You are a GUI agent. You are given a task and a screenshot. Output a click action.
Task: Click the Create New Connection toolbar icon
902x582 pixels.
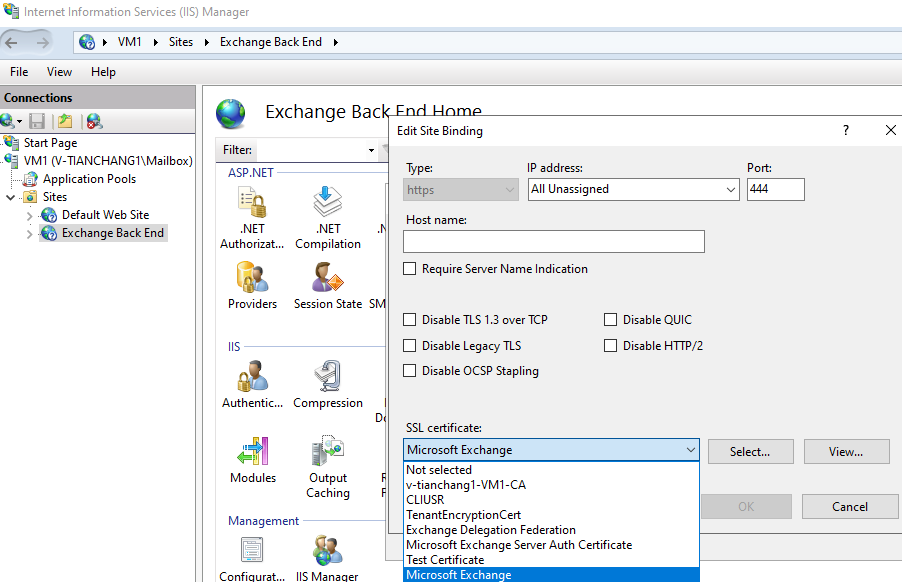pos(7,121)
